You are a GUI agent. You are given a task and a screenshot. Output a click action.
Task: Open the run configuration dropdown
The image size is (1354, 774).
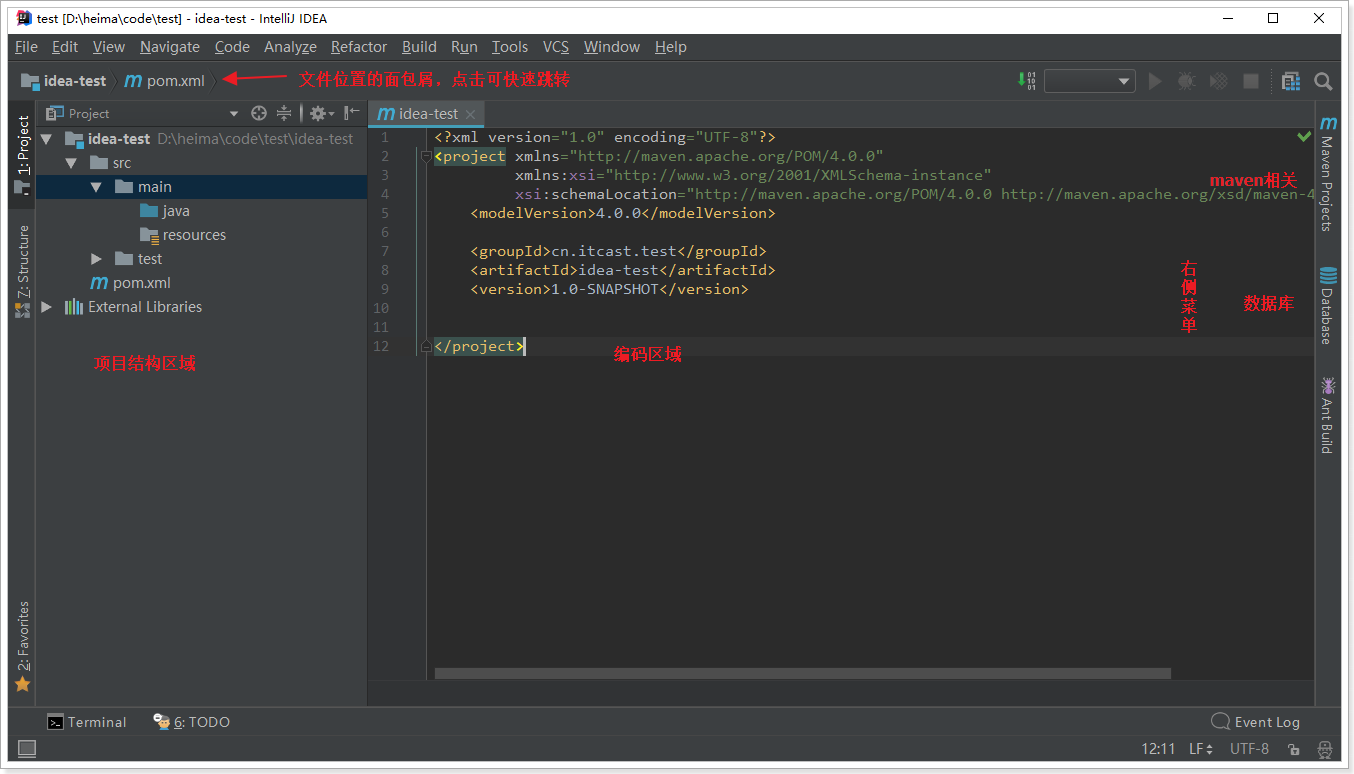(1089, 81)
